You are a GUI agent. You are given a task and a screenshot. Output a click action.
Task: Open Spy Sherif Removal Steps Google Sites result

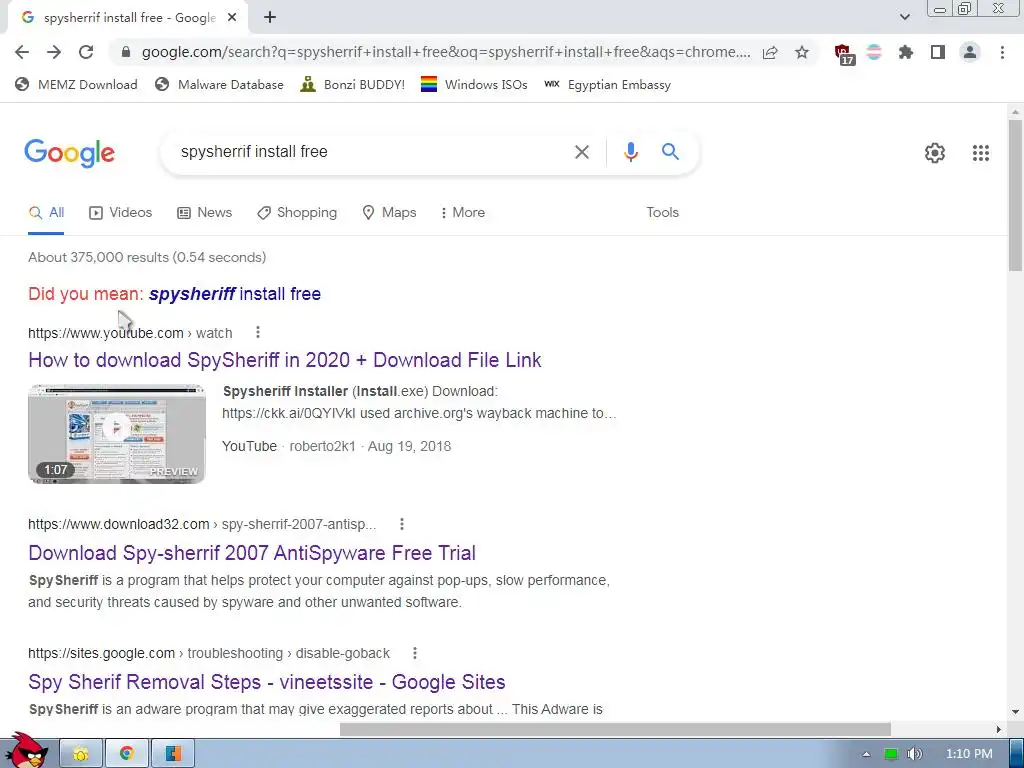tap(266, 682)
